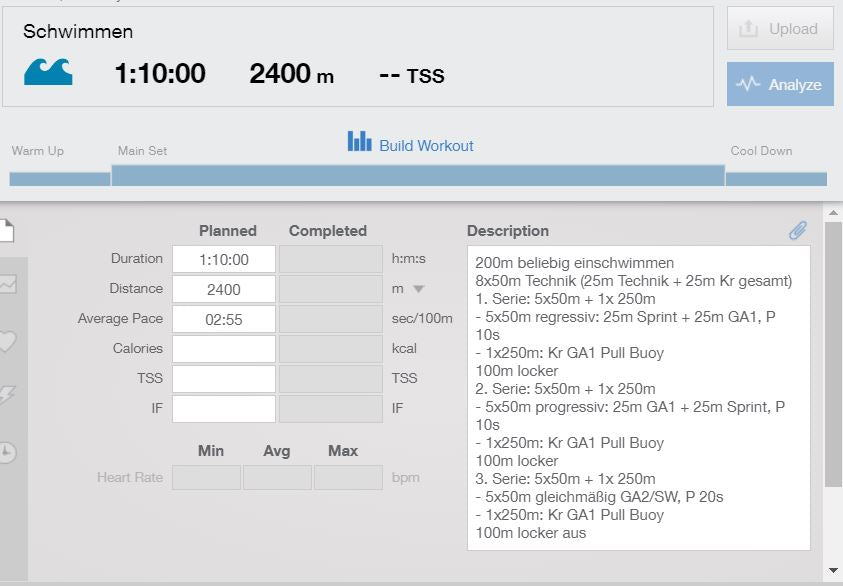
Task: Click the scrollbar down arrow
Action: coord(834,571)
